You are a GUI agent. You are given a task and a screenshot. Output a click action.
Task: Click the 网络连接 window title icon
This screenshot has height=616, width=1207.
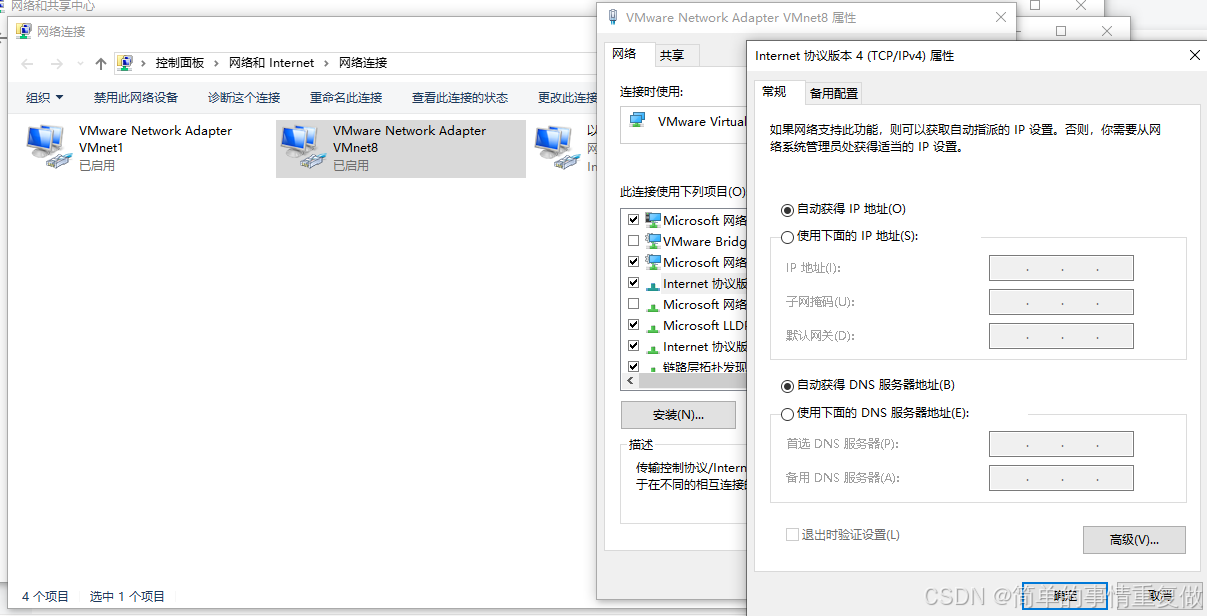tap(24, 31)
